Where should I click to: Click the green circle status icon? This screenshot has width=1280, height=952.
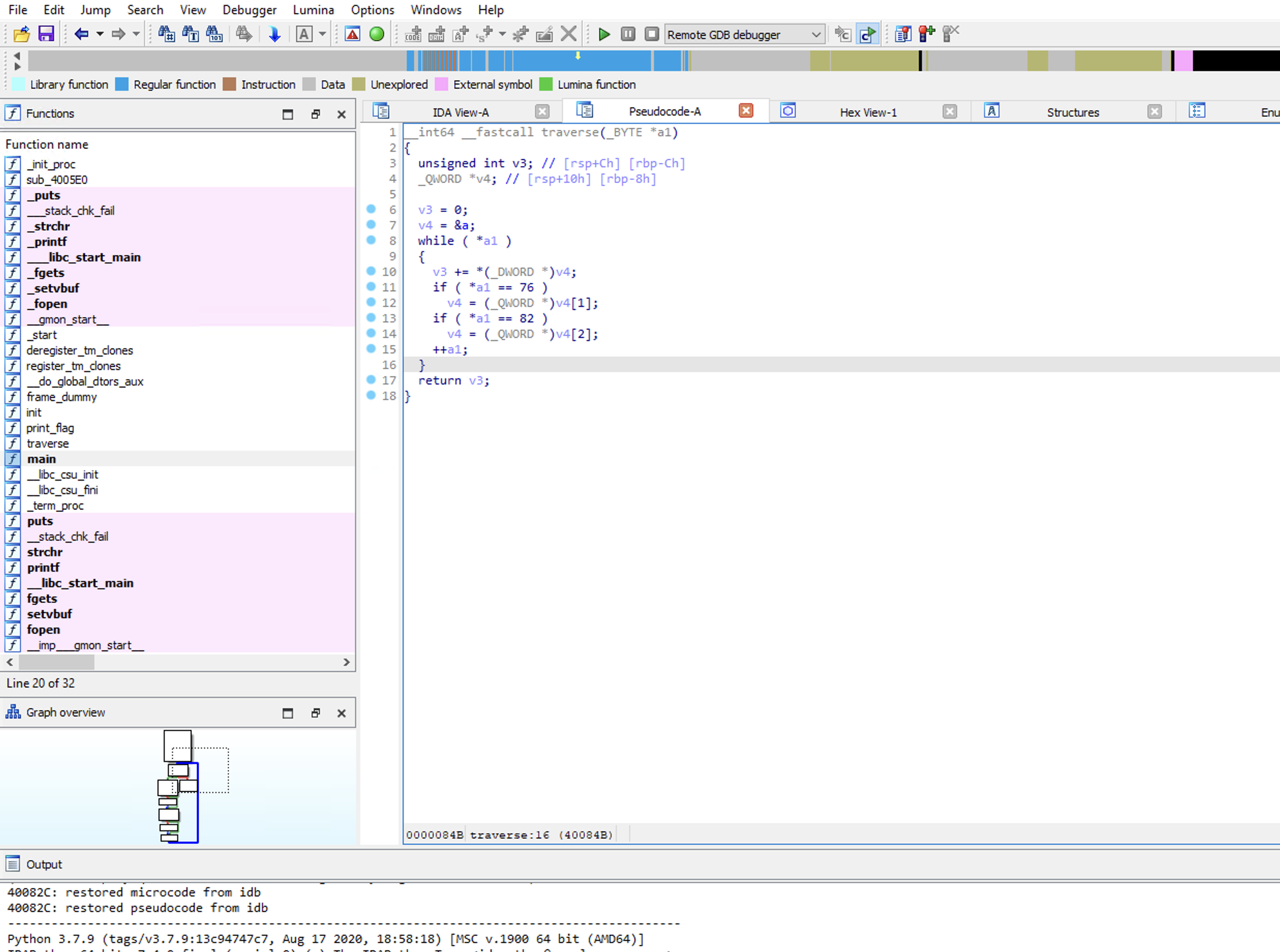pos(377,34)
